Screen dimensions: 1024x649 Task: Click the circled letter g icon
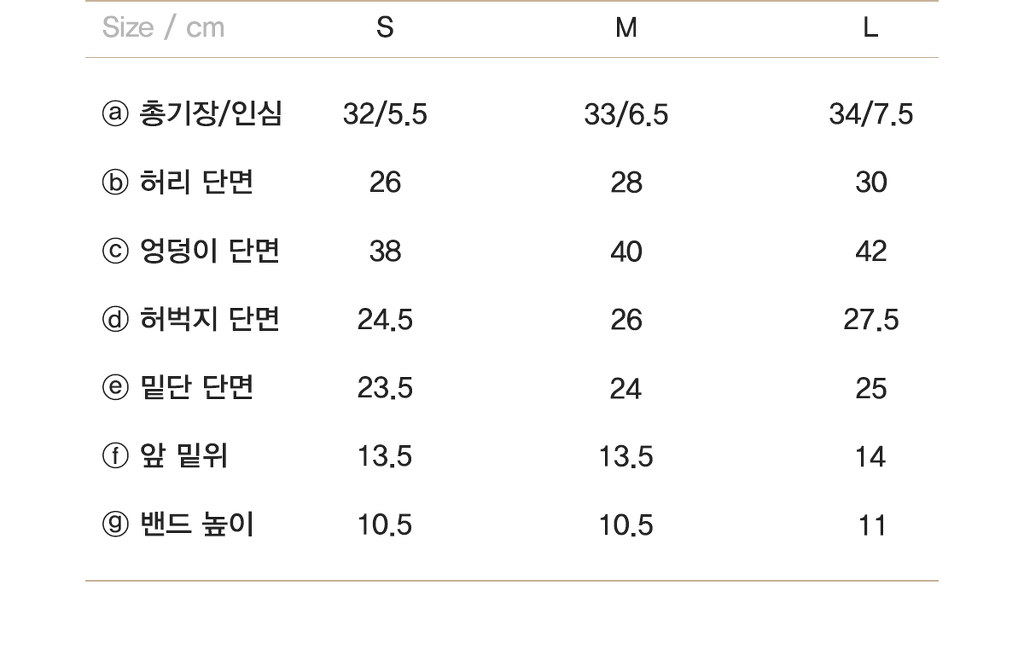tap(115, 524)
